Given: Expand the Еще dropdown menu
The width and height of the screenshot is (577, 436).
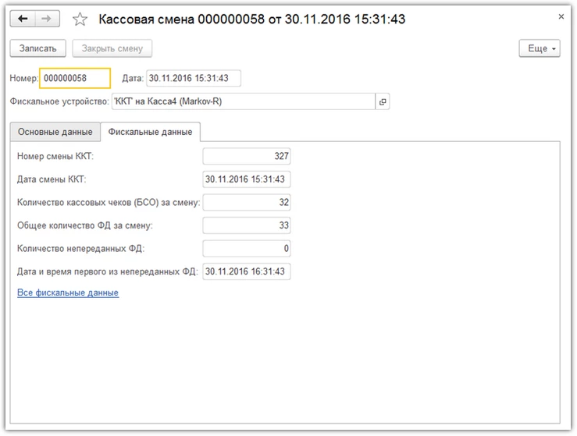Looking at the screenshot, I should 540,49.
